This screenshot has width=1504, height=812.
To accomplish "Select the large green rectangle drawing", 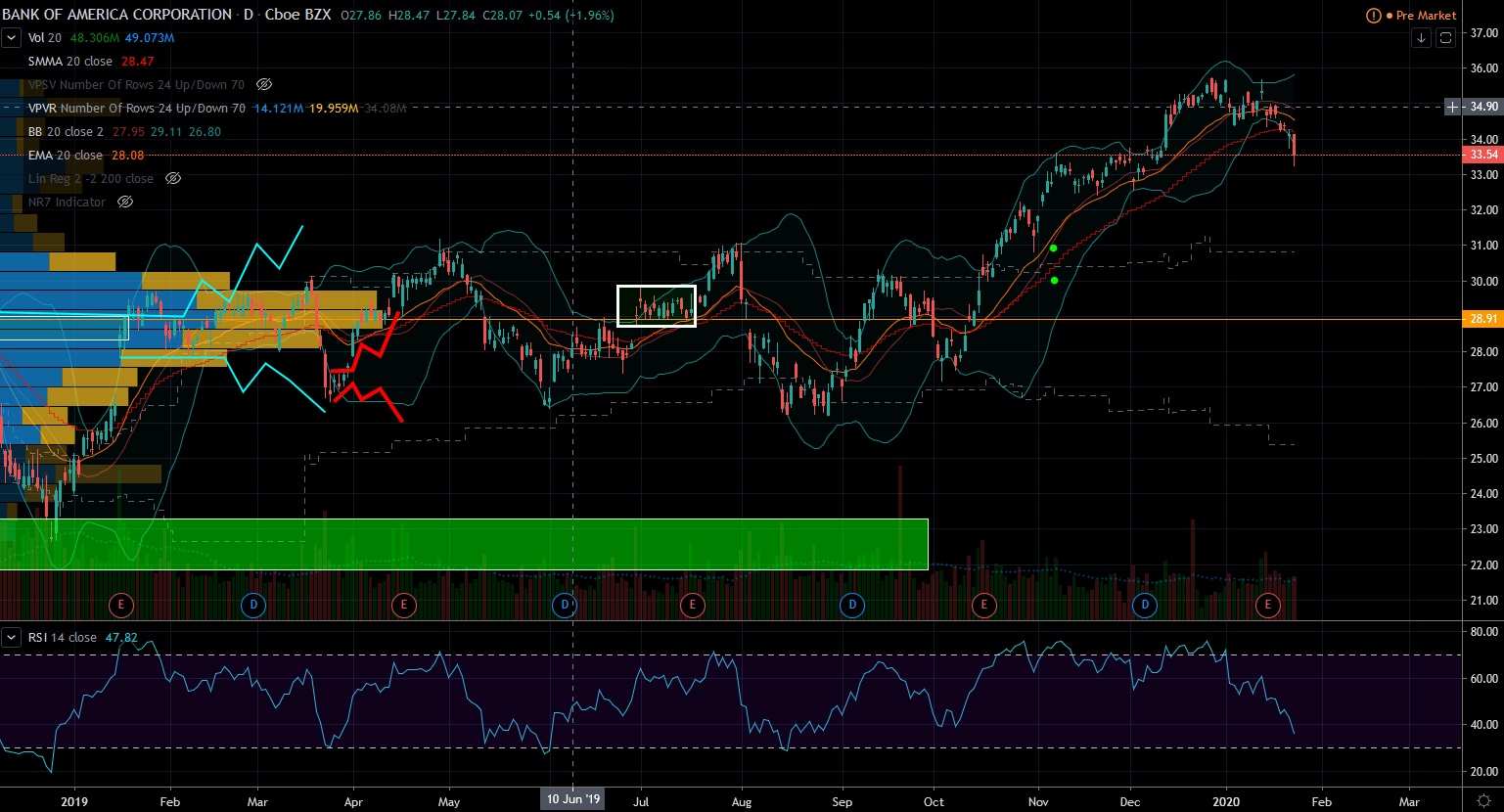I will click(464, 544).
